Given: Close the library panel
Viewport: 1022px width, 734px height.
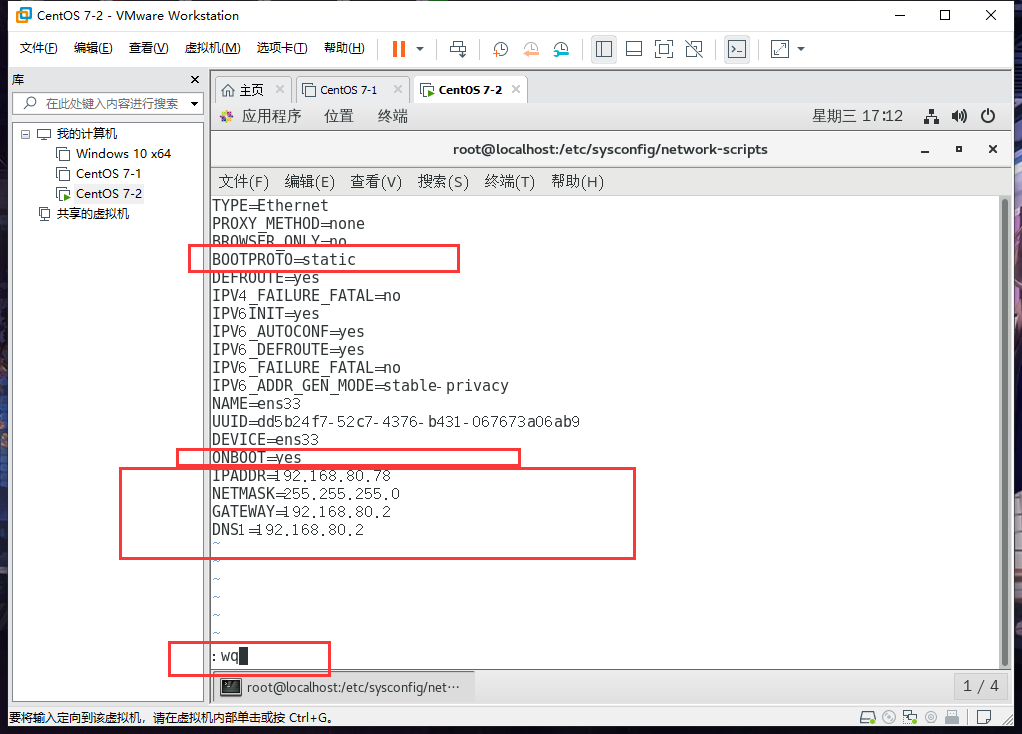Looking at the screenshot, I should click(194, 80).
